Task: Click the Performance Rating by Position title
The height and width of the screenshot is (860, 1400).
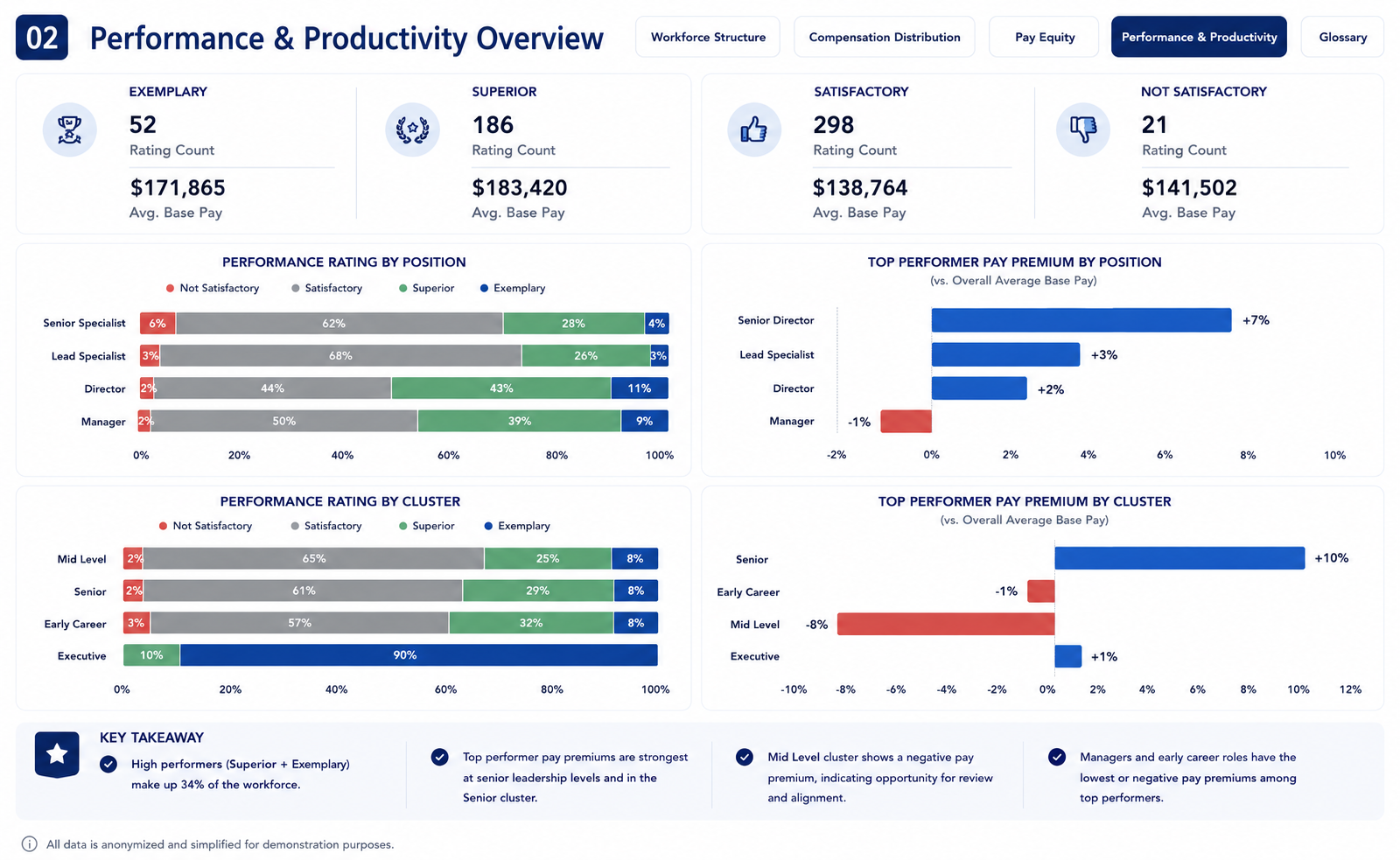Action: tap(344, 262)
